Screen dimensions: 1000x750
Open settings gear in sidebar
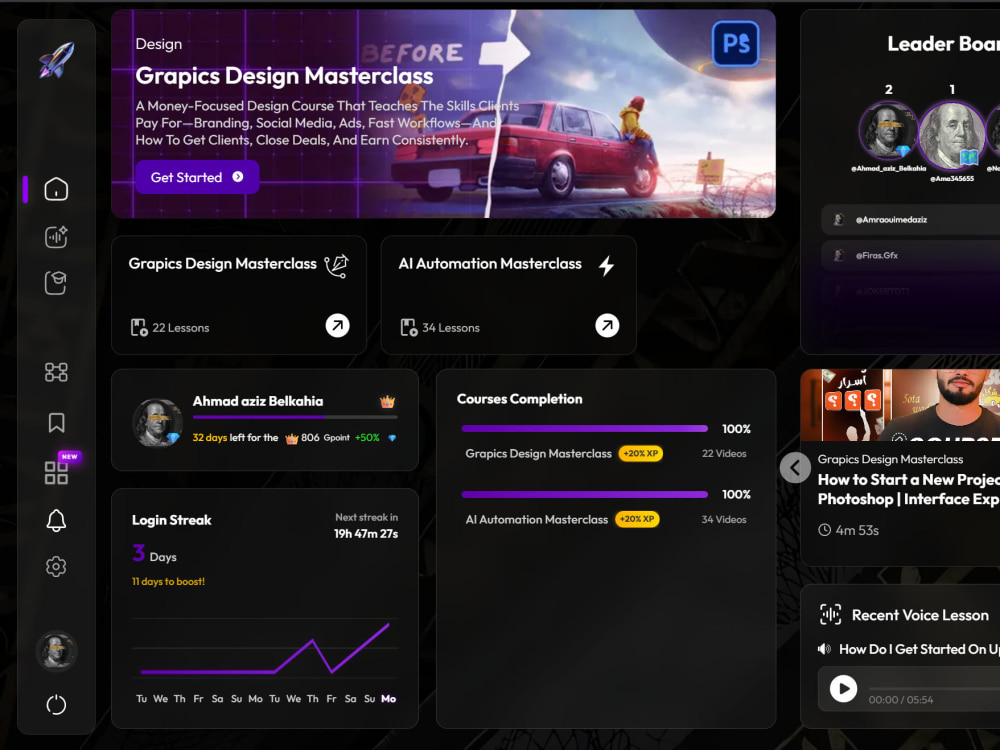pos(56,566)
